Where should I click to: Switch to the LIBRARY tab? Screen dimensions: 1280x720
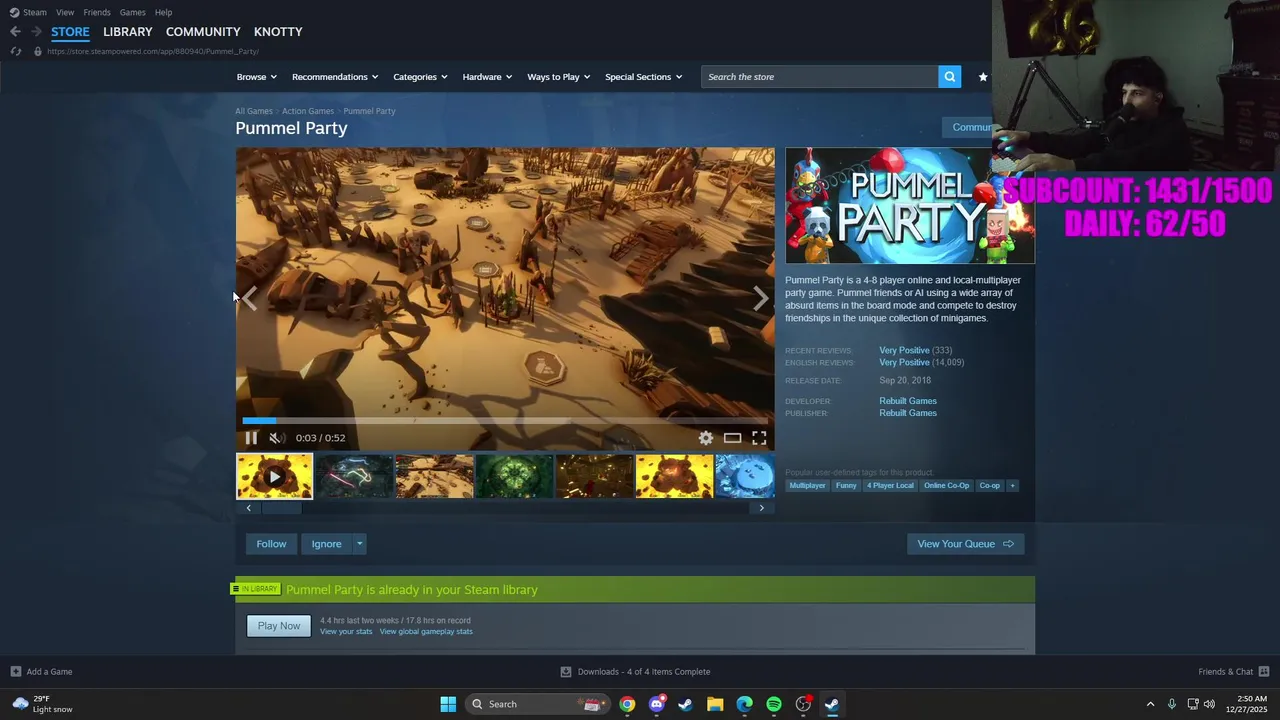coord(128,32)
